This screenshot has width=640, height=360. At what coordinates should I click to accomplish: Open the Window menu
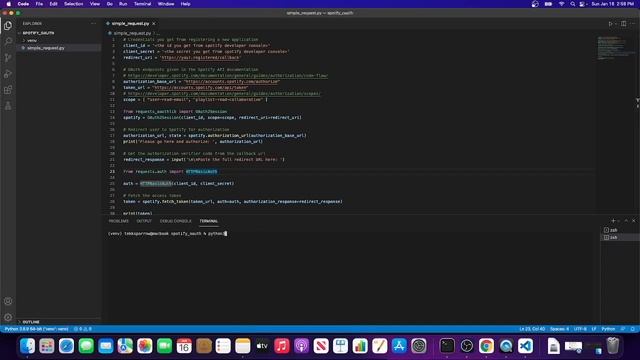[166, 4]
